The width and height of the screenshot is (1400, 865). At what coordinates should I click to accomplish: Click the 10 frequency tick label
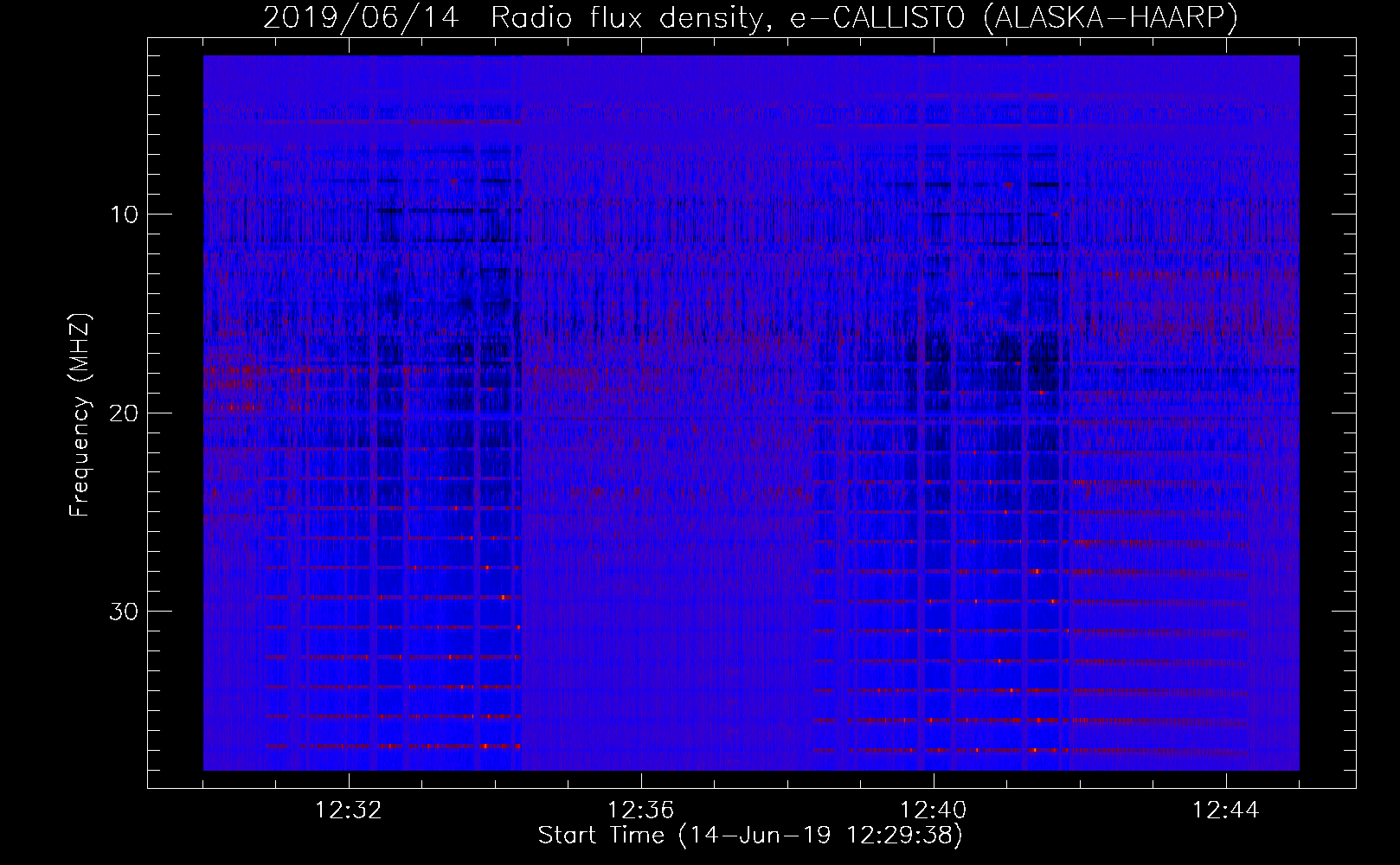(125, 215)
